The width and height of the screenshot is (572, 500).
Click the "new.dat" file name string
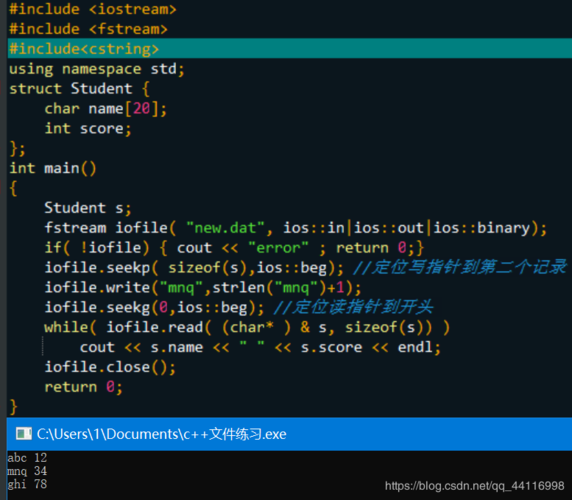[225, 228]
